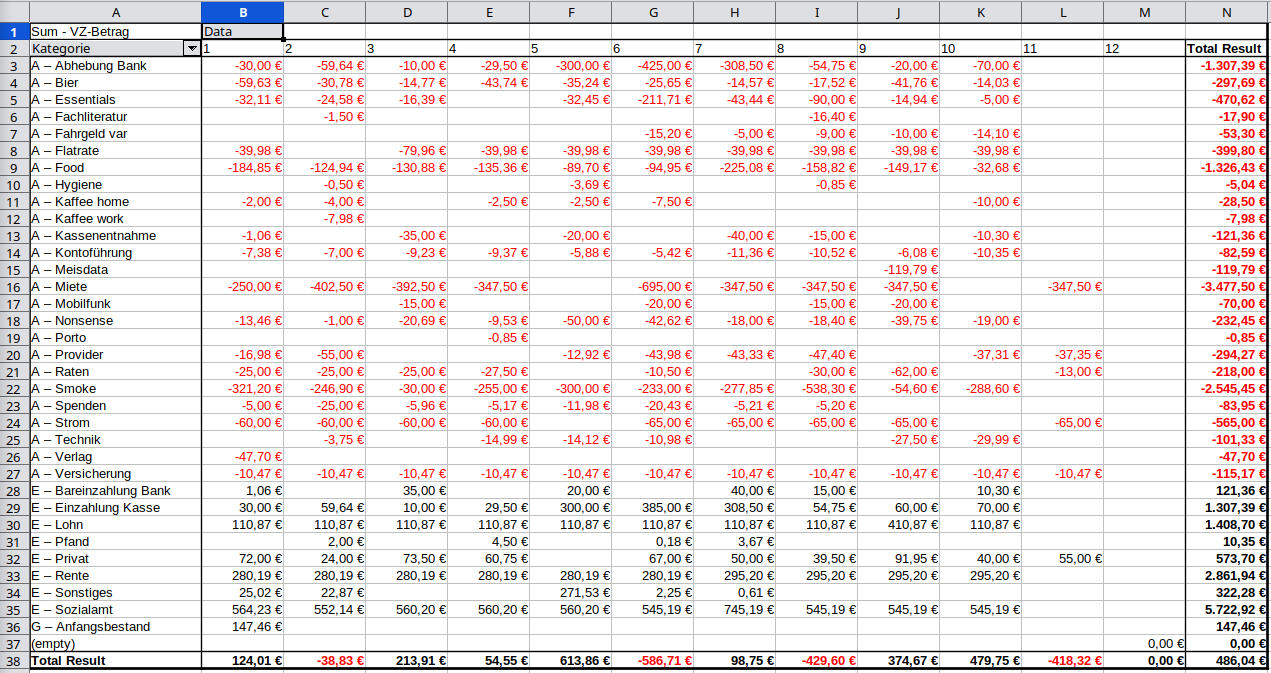This screenshot has height=673, width=1271.
Task: Select the row 1 header
Action: 14,31
